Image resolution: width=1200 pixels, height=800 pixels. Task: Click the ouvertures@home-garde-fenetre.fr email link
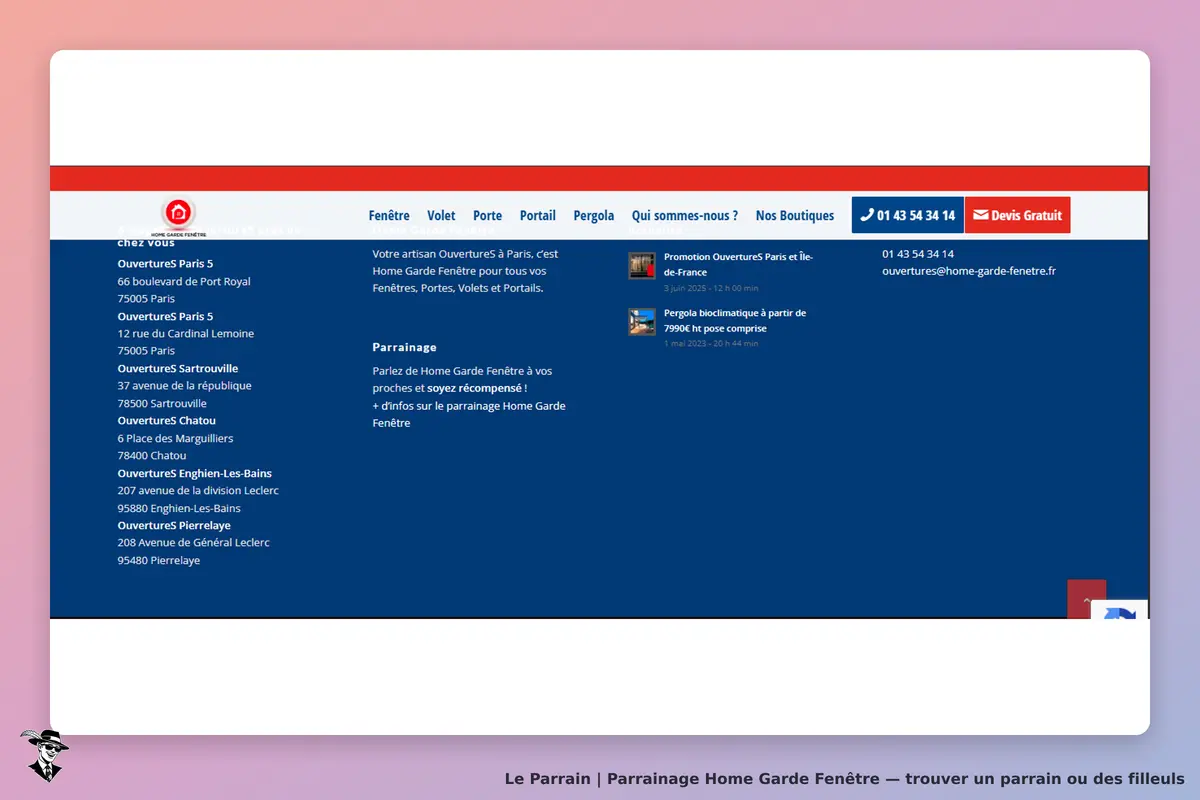[969, 271]
